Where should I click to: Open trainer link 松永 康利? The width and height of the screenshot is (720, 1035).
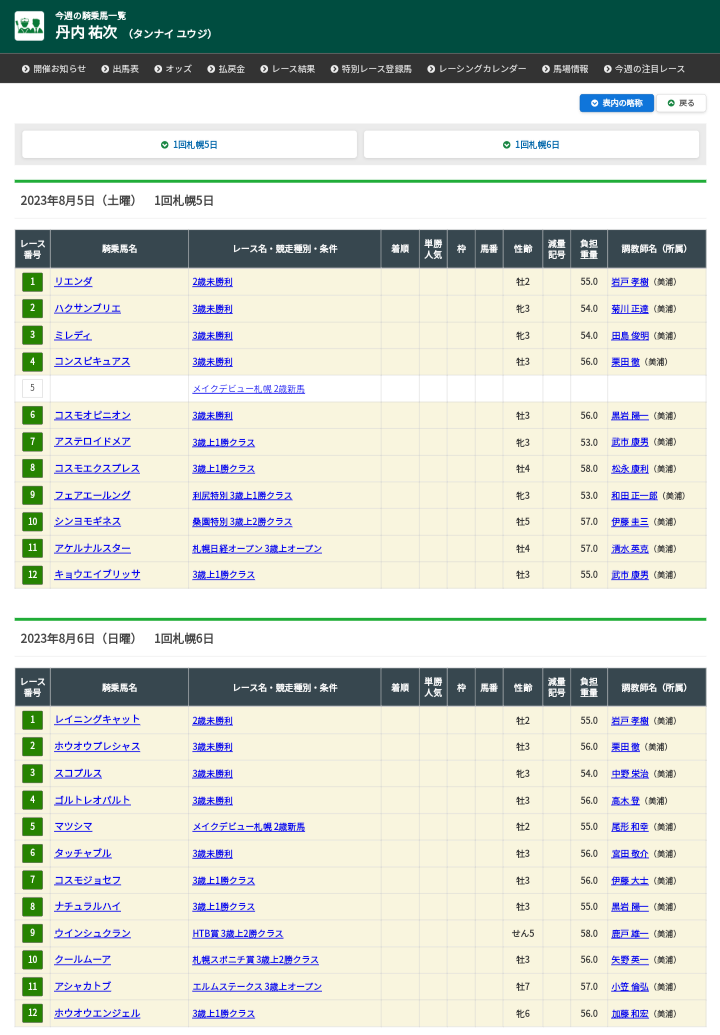[x=630, y=469]
